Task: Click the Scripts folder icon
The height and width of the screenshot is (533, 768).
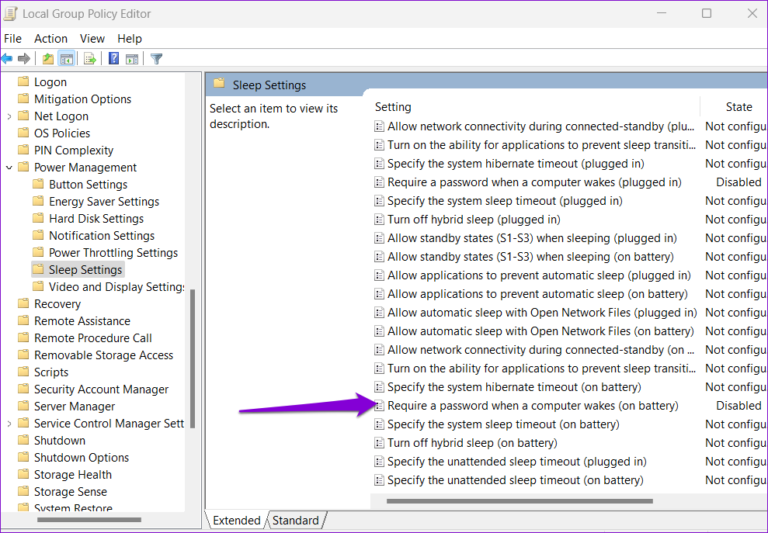Action: 23,372
